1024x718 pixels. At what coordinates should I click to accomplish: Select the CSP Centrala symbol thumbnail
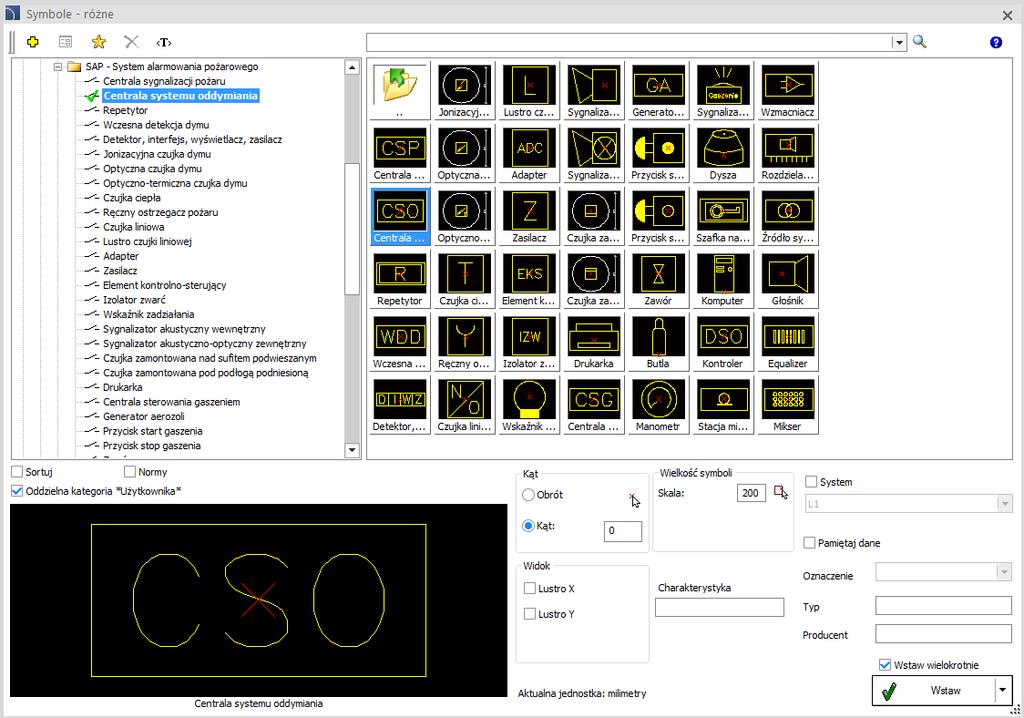400,154
